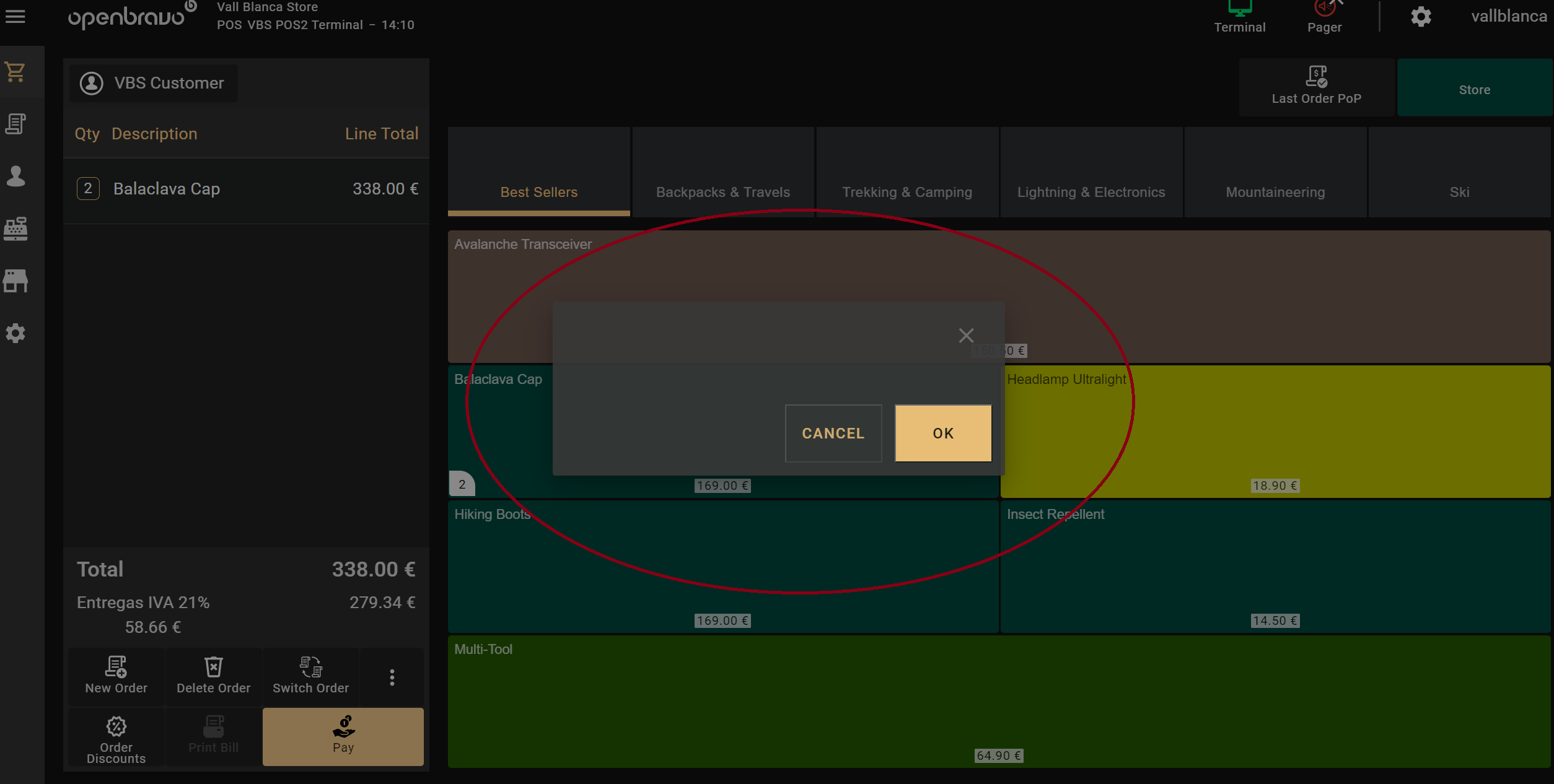This screenshot has height=784, width=1554.
Task: Open the three-dot more actions menu
Action: pyautogui.click(x=392, y=677)
